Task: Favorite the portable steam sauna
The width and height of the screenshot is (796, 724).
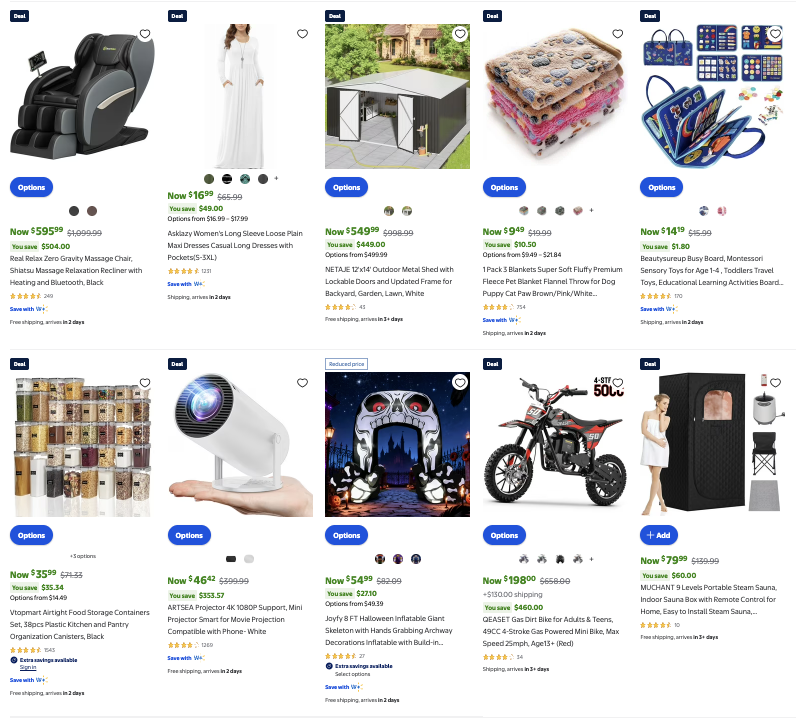Action: tap(775, 383)
